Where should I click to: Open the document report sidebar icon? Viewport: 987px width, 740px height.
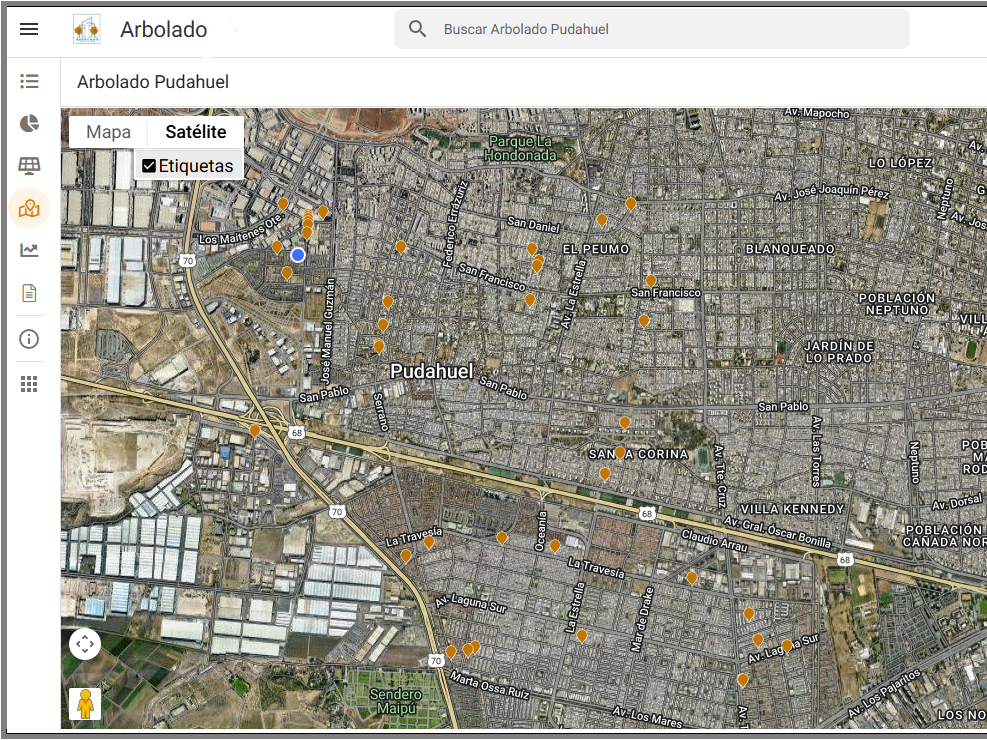click(x=29, y=293)
